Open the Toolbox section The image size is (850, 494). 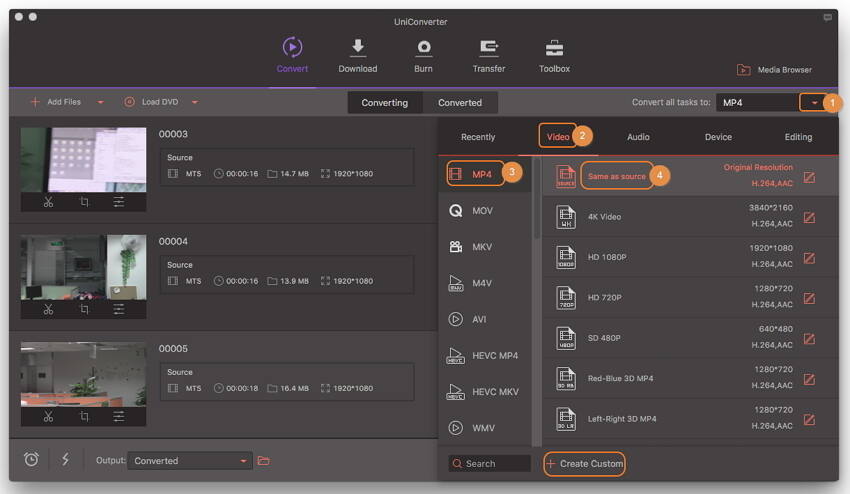coord(554,55)
